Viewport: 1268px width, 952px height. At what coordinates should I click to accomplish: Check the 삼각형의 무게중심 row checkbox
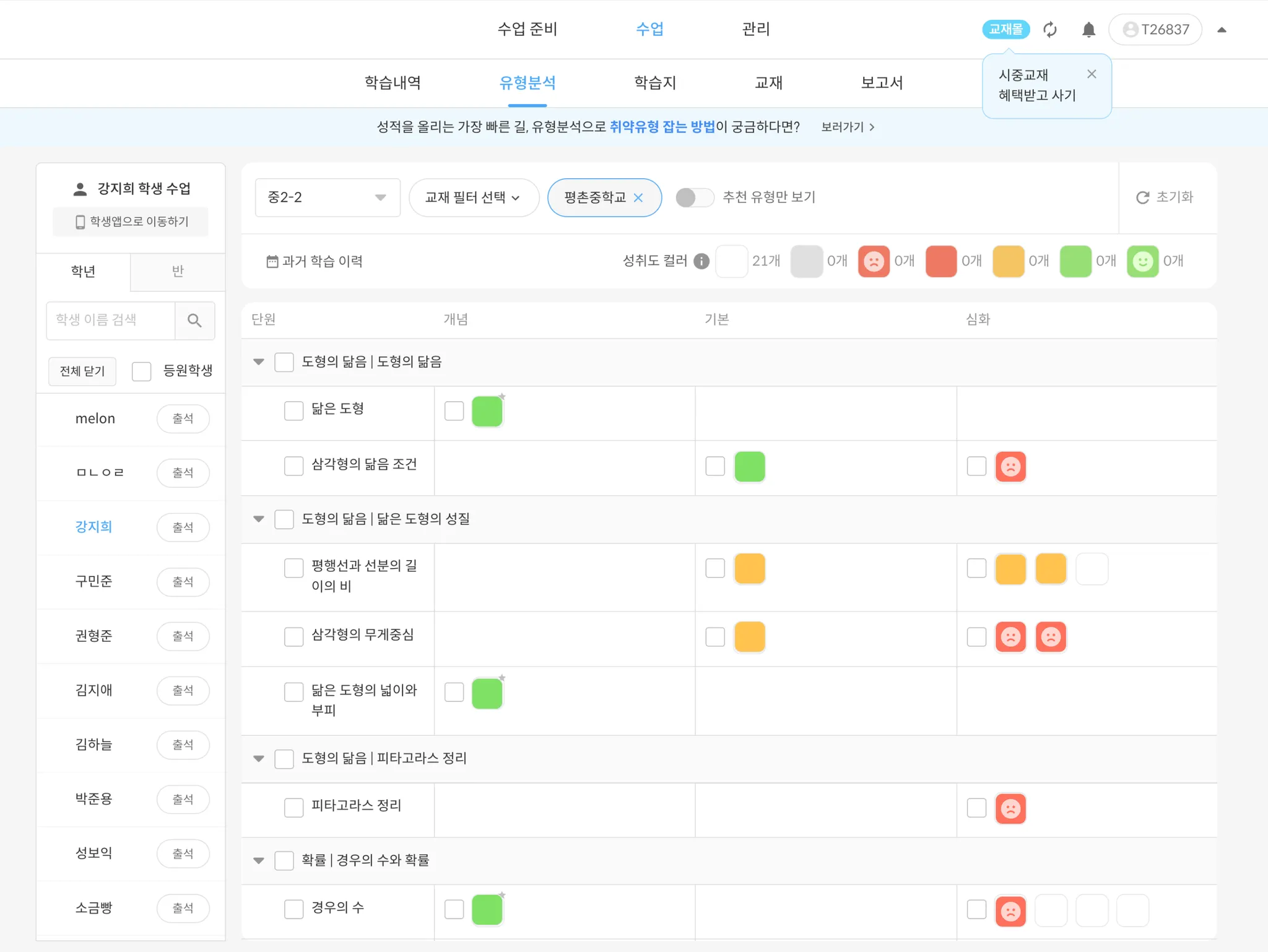[x=293, y=636]
